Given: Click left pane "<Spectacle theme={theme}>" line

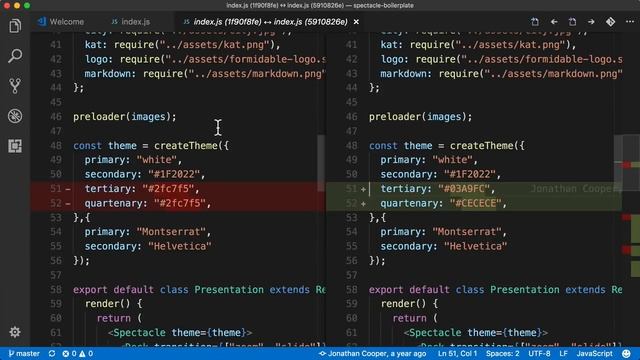Looking at the screenshot, I should click(180, 333).
